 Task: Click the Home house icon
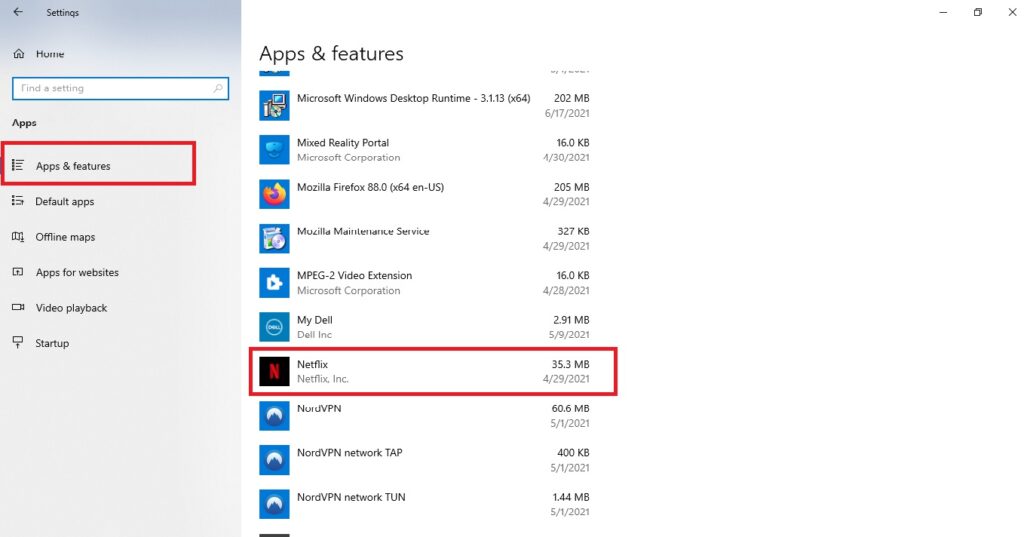(x=18, y=54)
